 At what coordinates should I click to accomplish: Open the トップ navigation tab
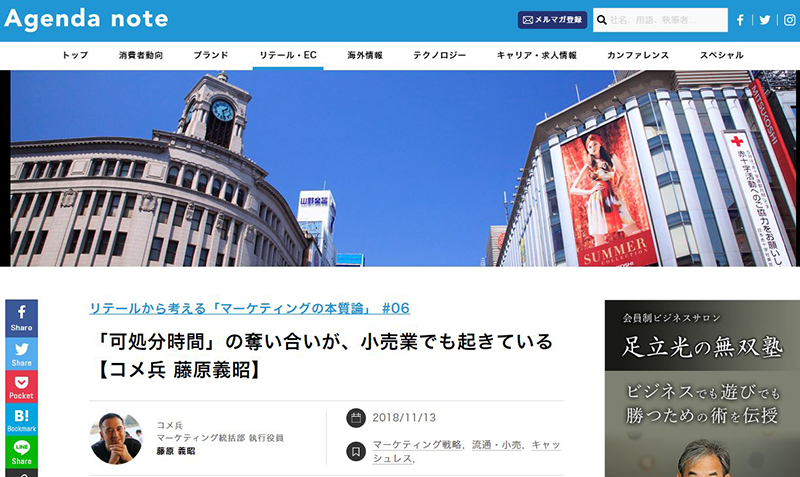75,56
